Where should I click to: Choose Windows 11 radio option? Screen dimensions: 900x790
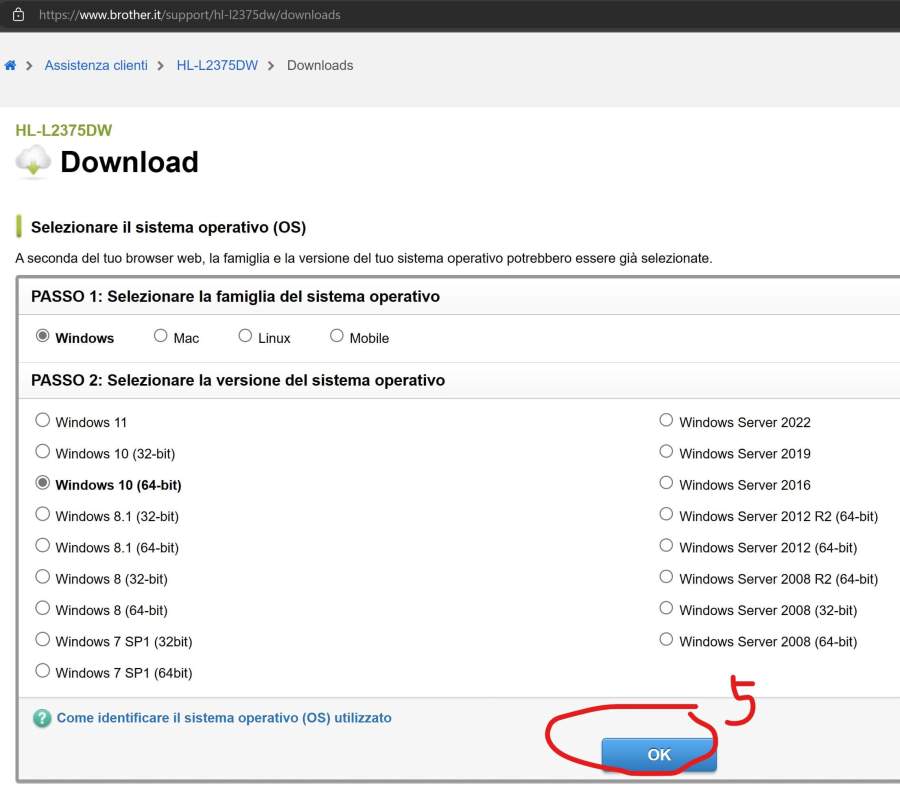click(x=43, y=421)
